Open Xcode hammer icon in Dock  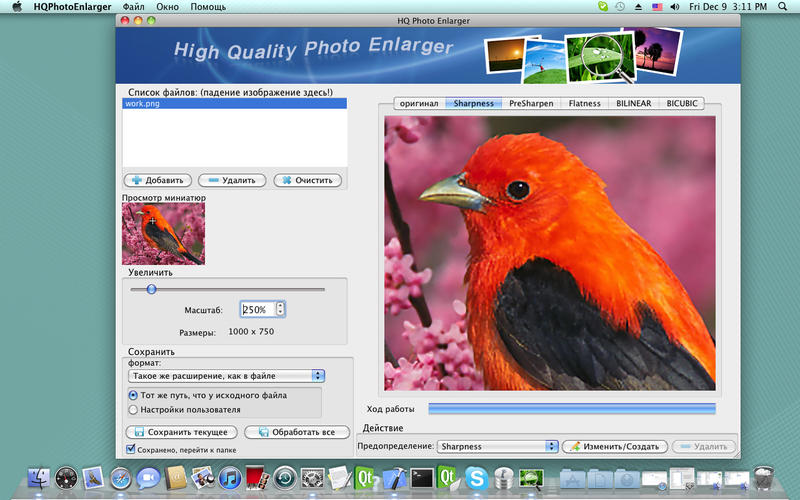coord(394,479)
